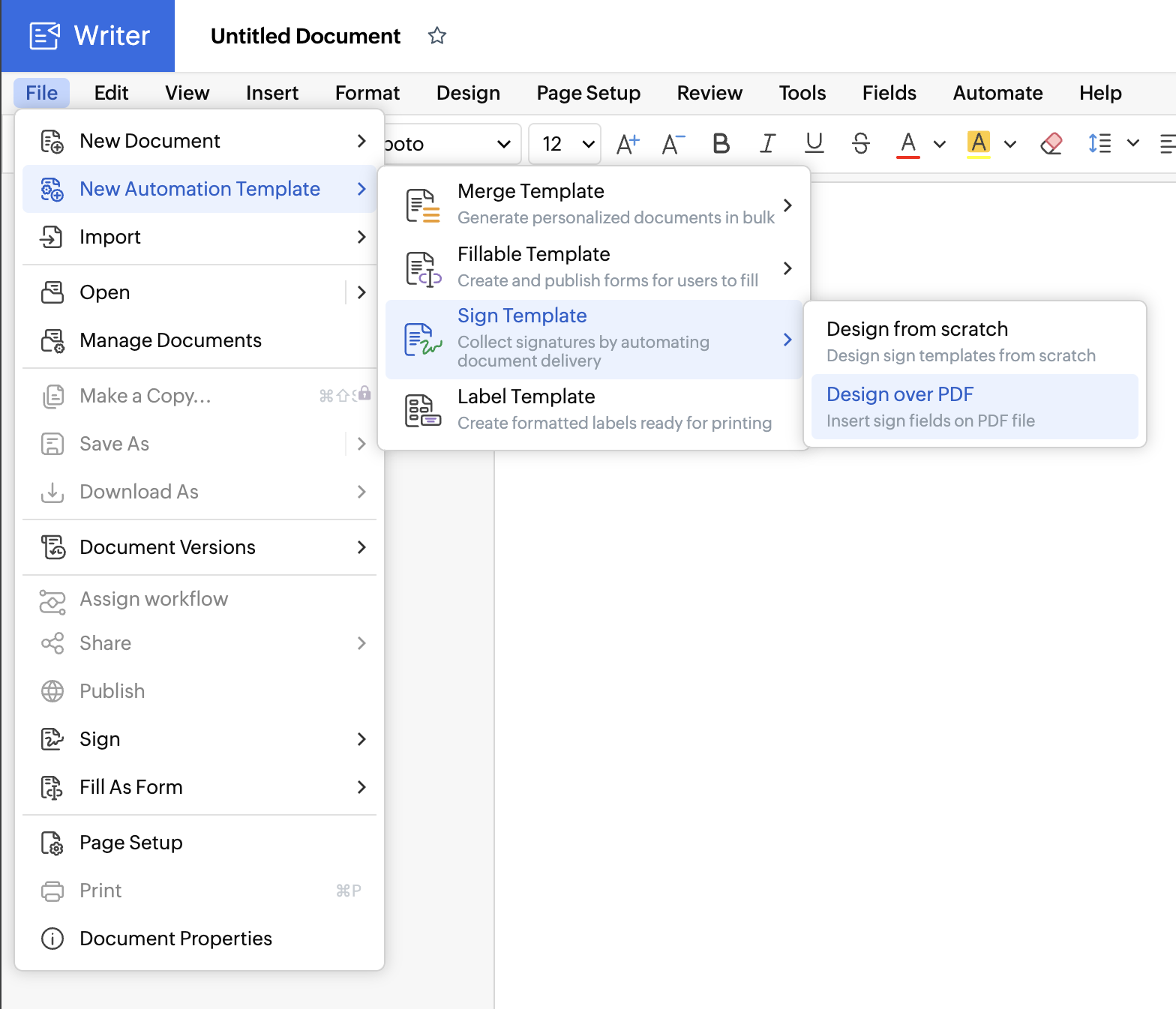
Task: Click the Bold formatting icon
Action: pyautogui.click(x=721, y=143)
